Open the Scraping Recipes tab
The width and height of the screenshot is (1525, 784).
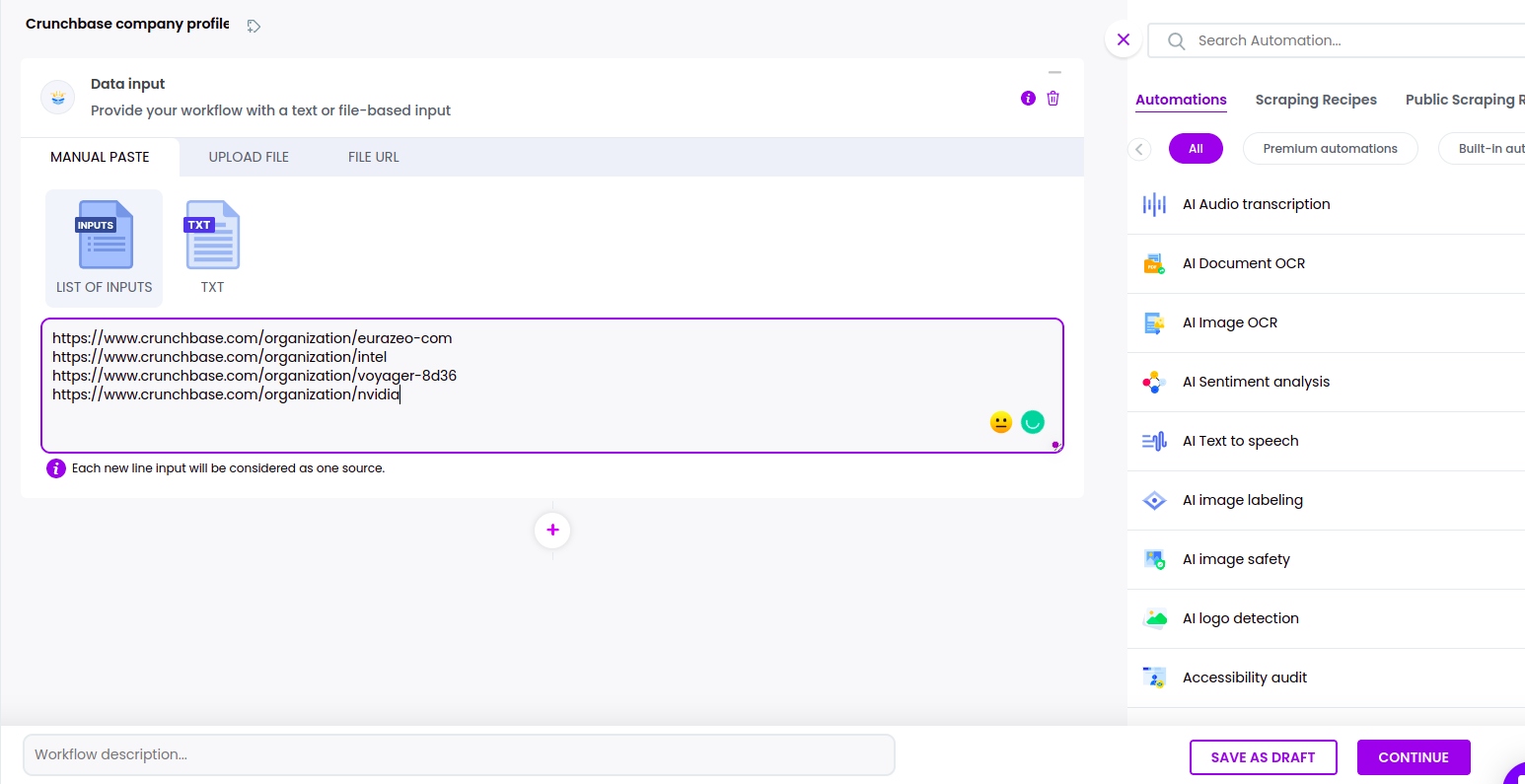(1316, 100)
